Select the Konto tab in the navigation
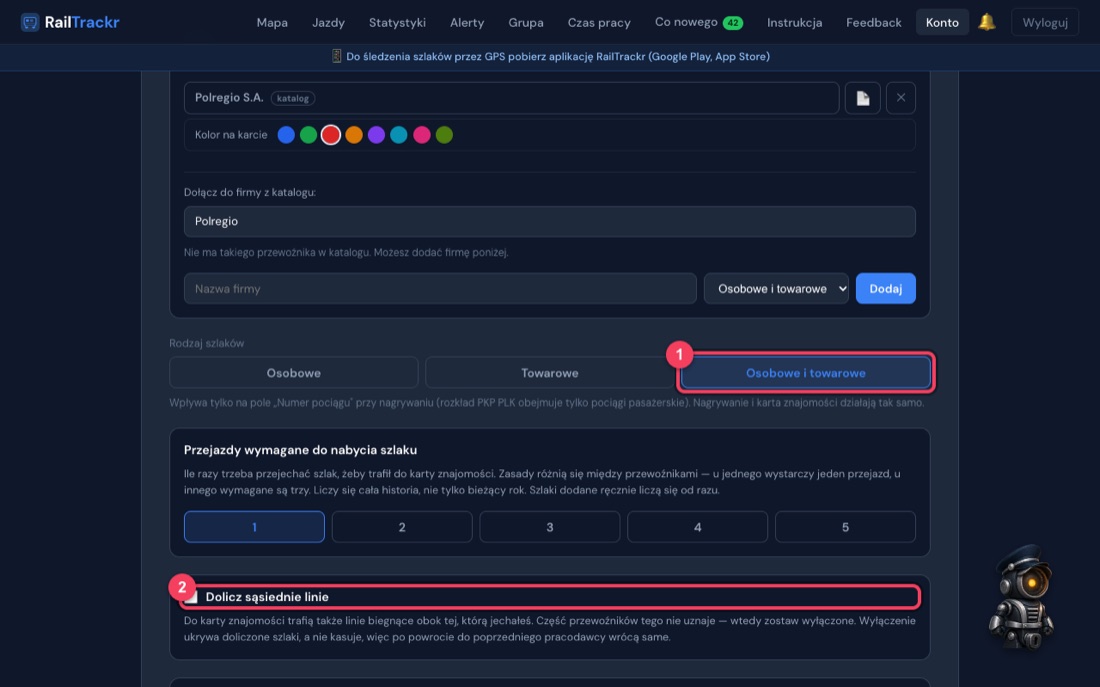This screenshot has height=687, width=1100. click(x=942, y=22)
